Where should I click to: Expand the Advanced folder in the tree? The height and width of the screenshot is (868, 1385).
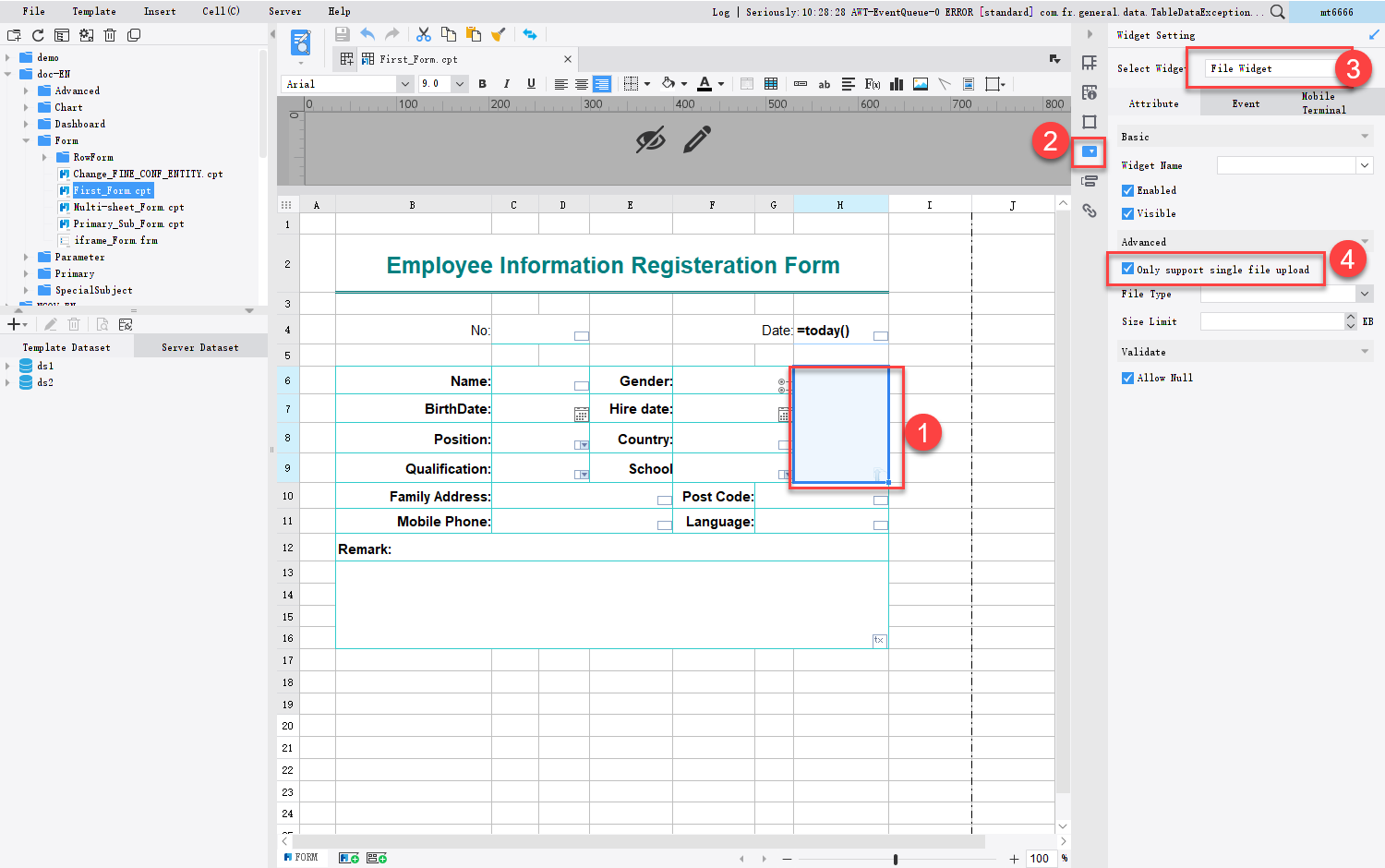click(26, 90)
